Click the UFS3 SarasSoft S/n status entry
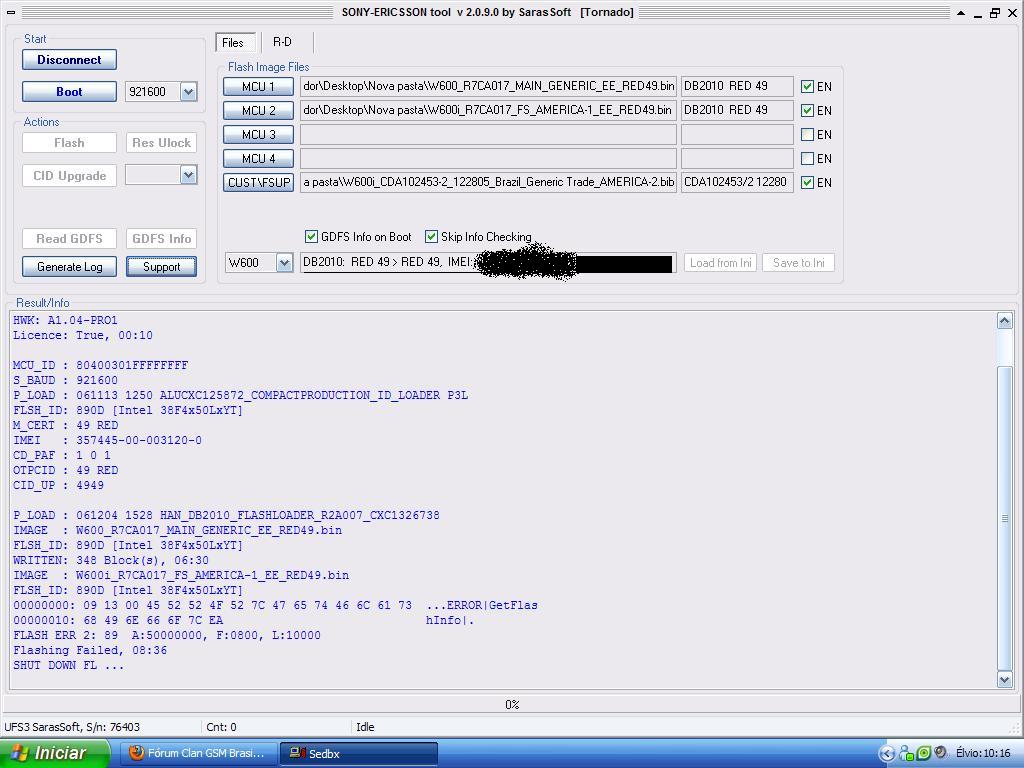This screenshot has height=768, width=1024. pos(72,727)
